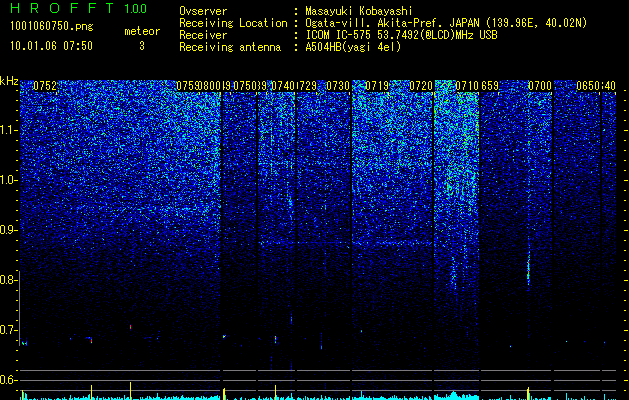Click the 0710 time label on spectrogram
The image size is (629, 400).
tap(467, 86)
